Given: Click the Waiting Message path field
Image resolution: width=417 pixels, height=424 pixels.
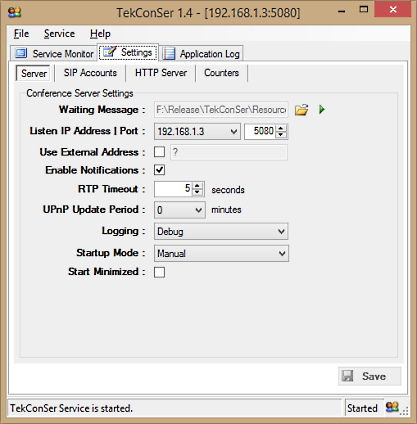Looking at the screenshot, I should point(221,110).
